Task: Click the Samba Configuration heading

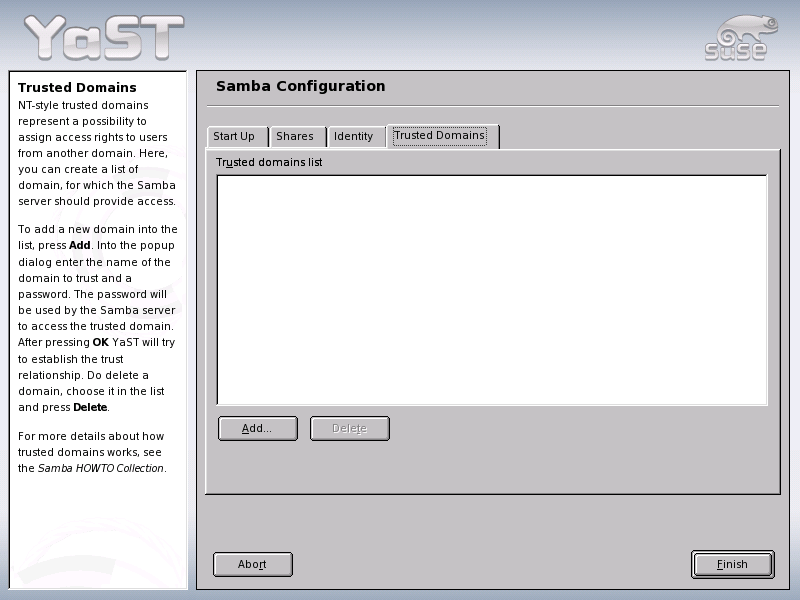Action: (x=301, y=86)
